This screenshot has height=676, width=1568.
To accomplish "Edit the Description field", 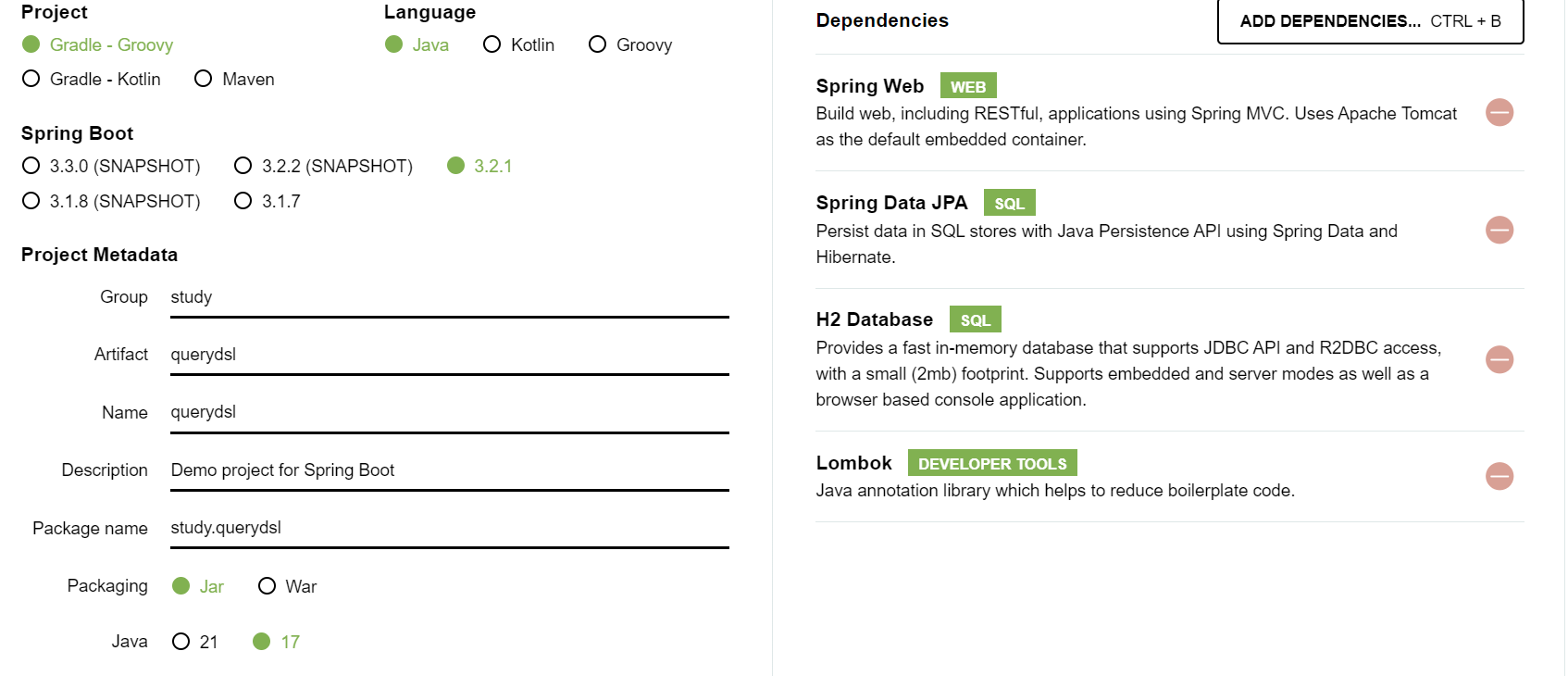I will coord(450,470).
